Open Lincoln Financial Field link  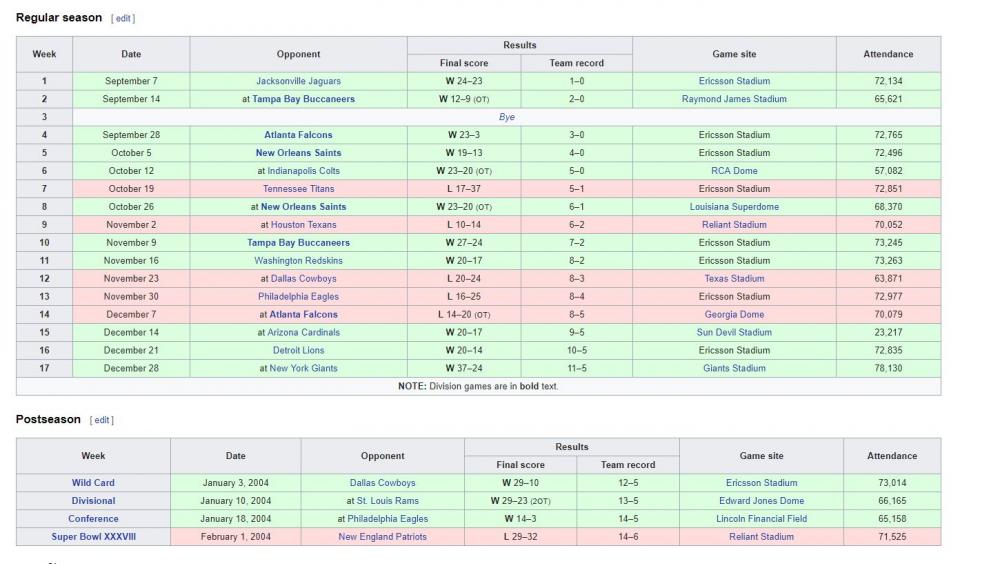(x=761, y=519)
